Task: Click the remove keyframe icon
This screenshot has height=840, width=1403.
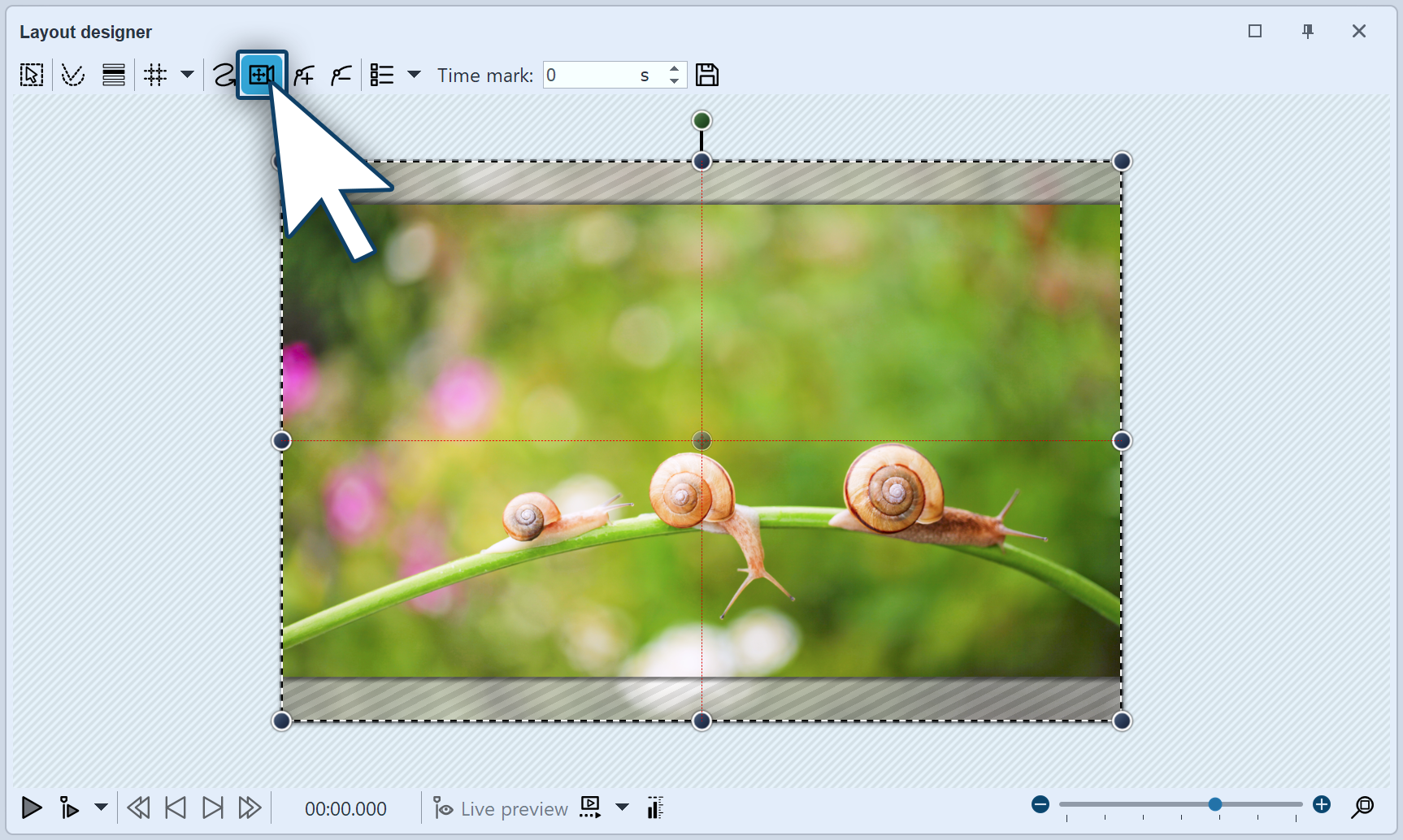Action: click(341, 75)
